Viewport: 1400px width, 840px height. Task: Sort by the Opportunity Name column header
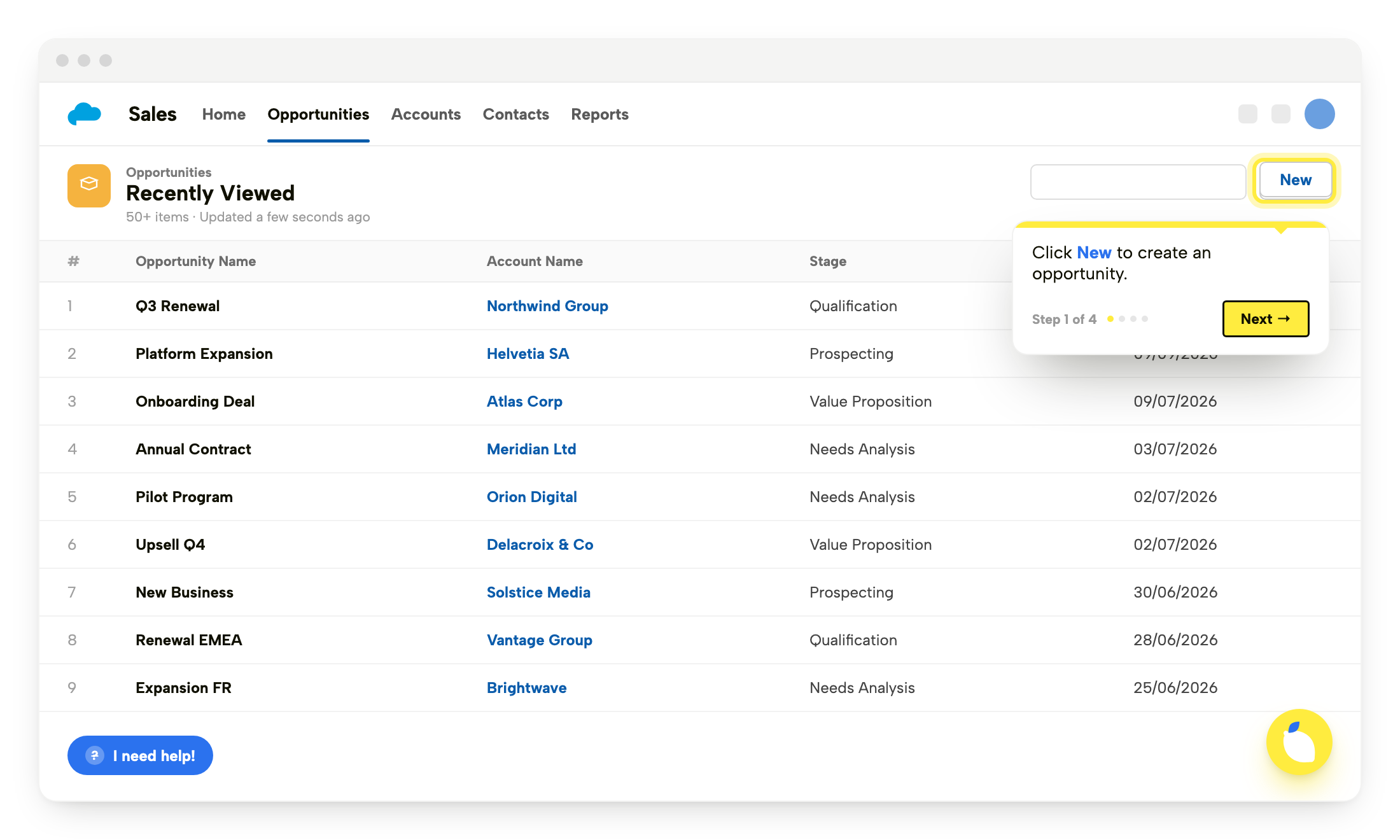pyautogui.click(x=196, y=262)
